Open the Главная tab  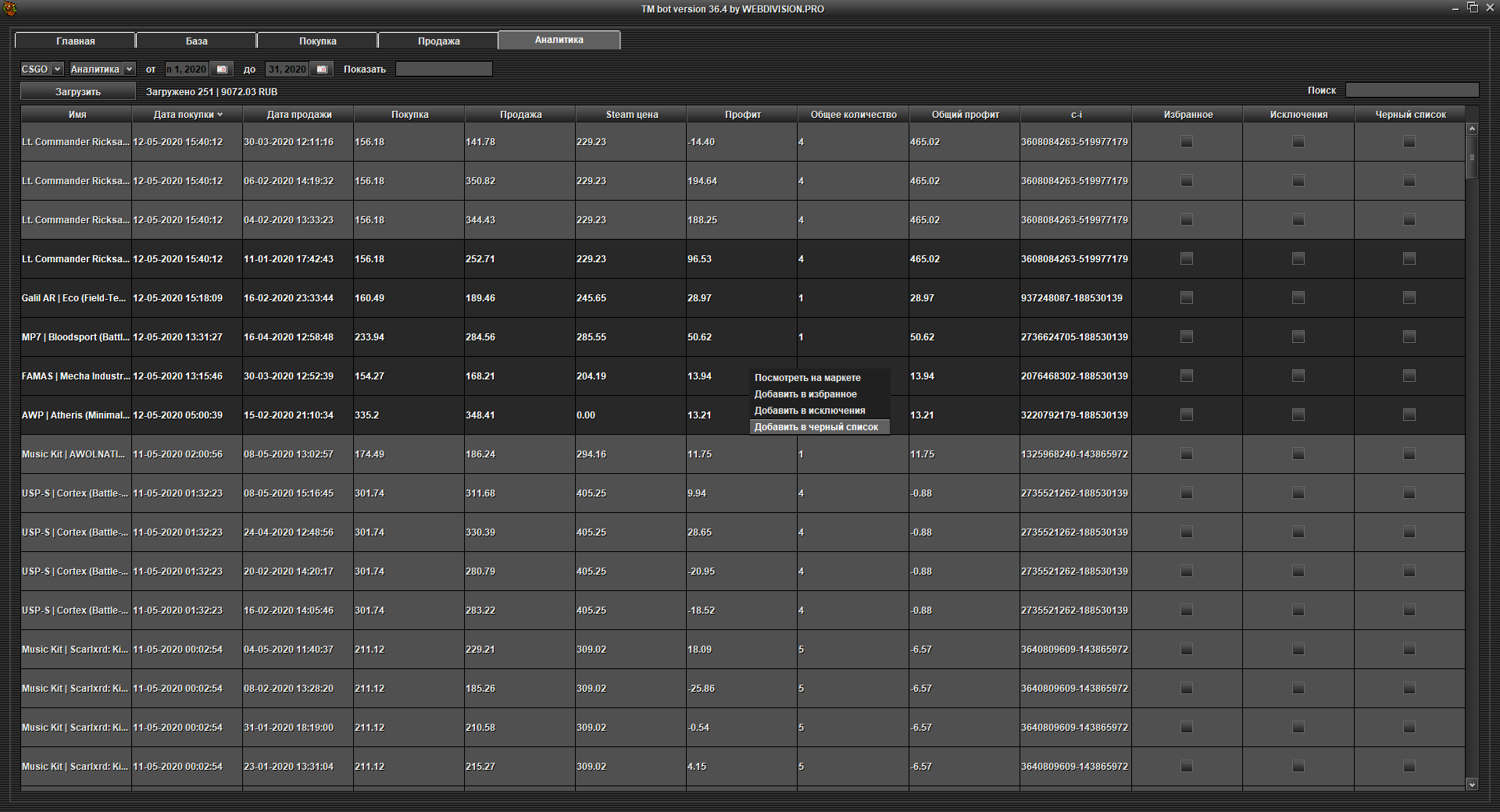[75, 41]
